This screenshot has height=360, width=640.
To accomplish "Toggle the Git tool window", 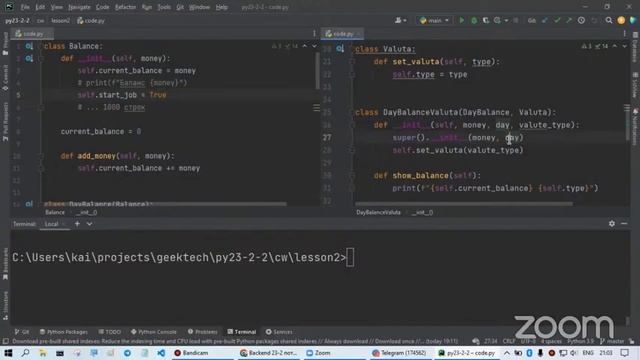I will [22, 332].
